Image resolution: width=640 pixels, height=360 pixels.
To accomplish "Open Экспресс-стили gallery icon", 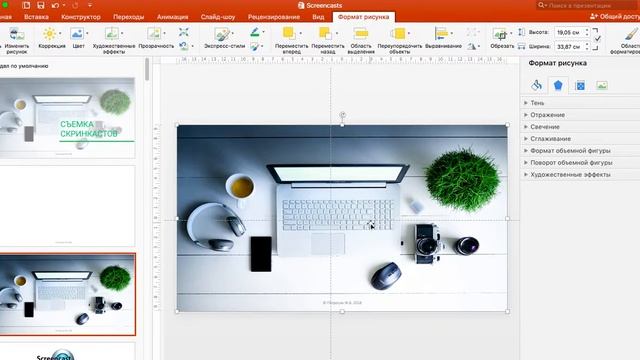I will (222, 34).
